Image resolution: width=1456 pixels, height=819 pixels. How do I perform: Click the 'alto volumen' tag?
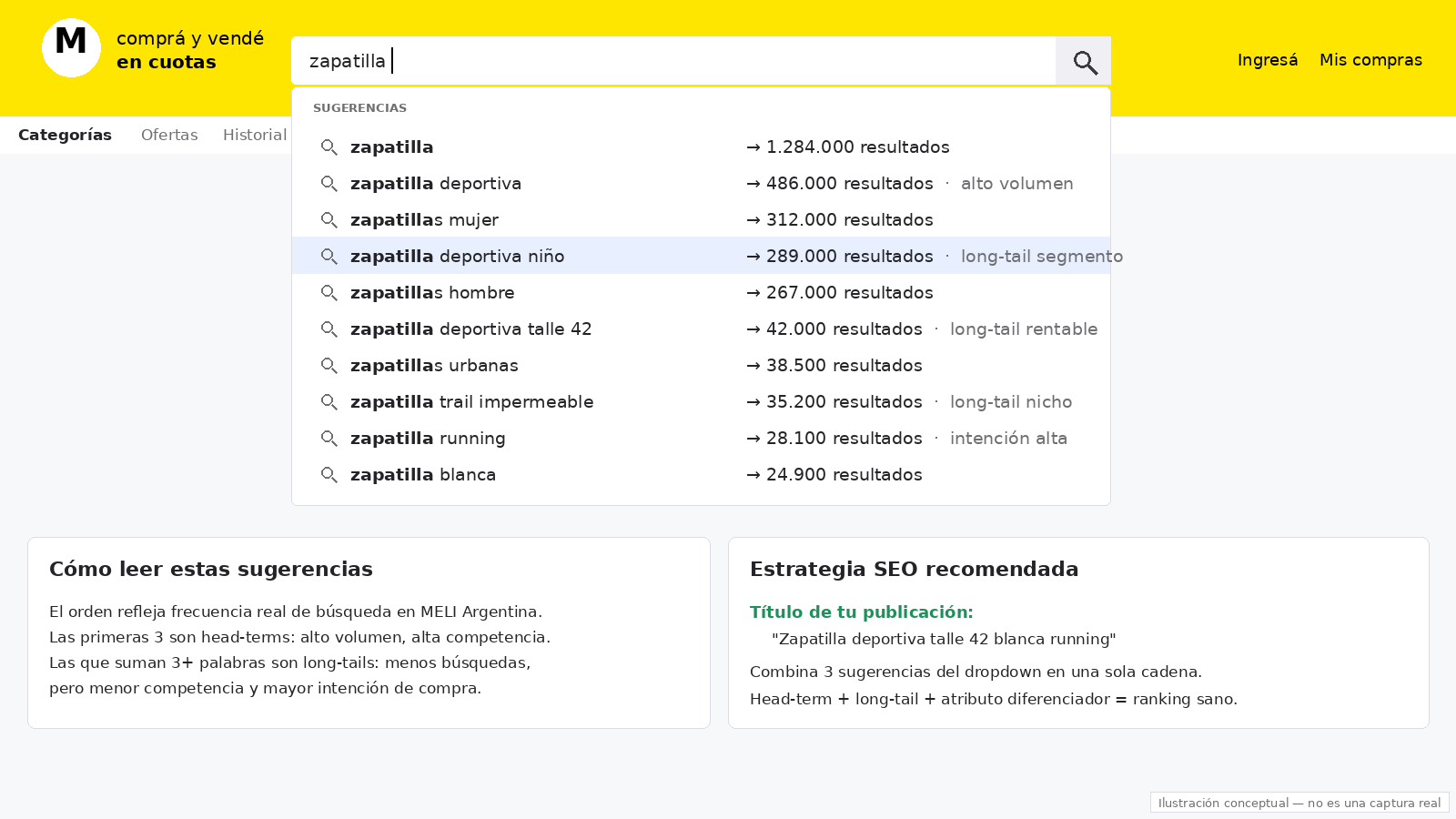(x=1017, y=183)
